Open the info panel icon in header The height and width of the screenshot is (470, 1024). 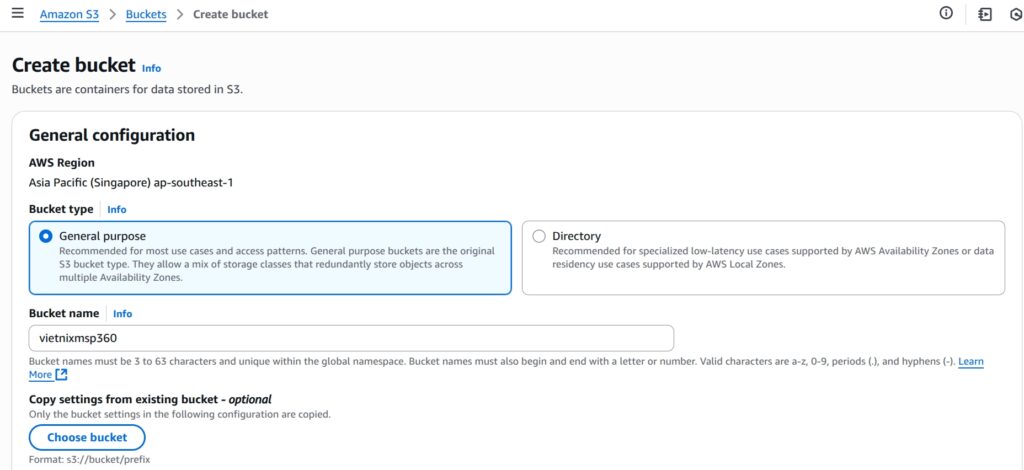[x=946, y=13]
